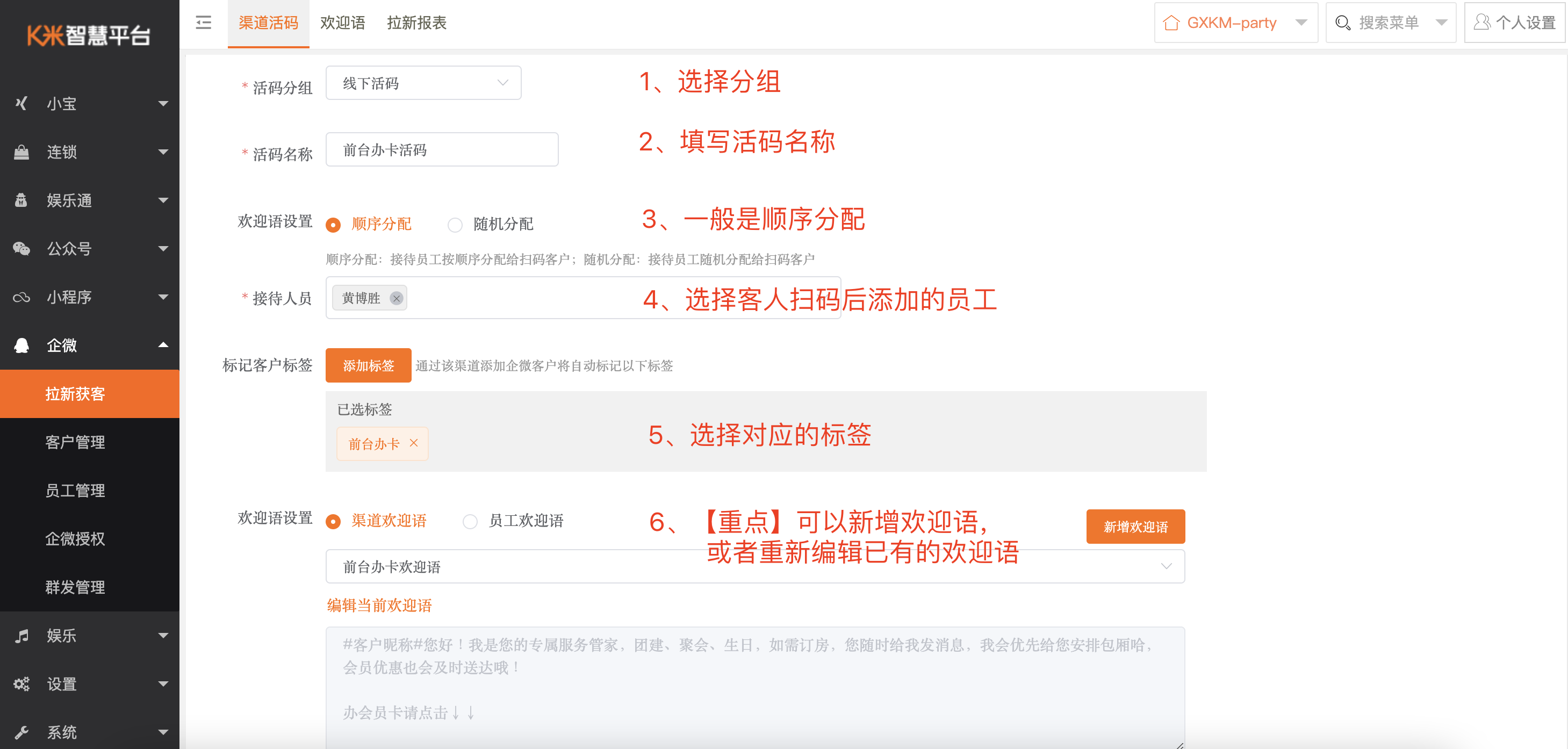The image size is (1568, 749).
Task: Open 客户管理 in the sidebar
Action: [x=90, y=442]
